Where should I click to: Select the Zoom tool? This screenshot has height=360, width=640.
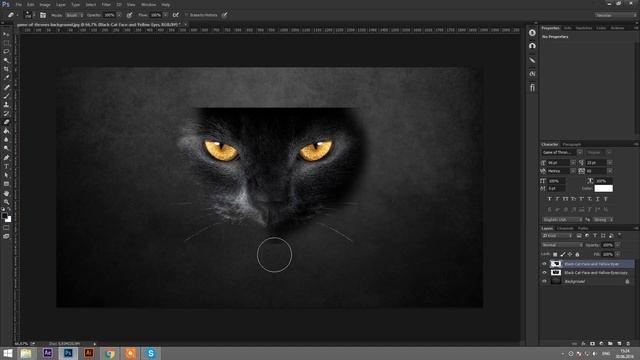click(x=6, y=202)
